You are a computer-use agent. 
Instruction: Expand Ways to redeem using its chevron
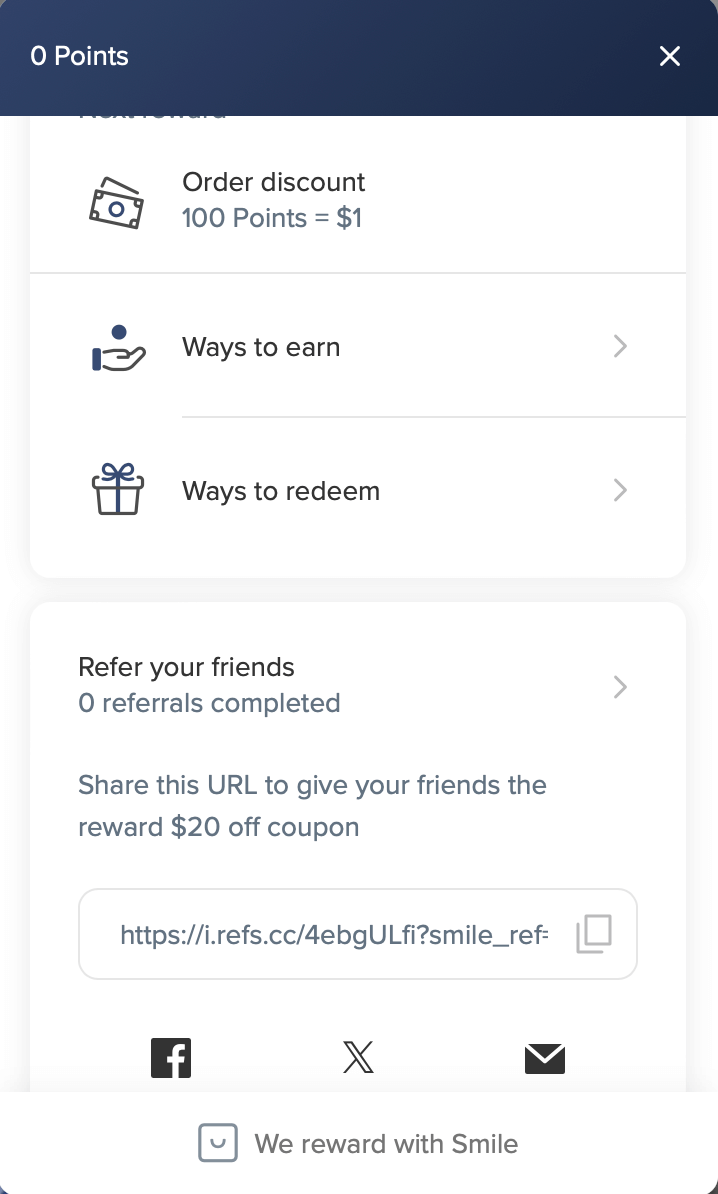point(620,490)
